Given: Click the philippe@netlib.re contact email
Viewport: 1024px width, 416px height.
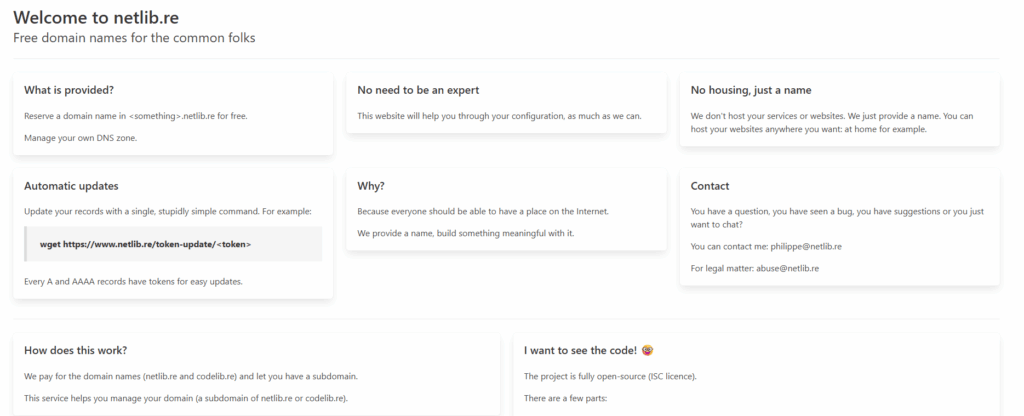Looking at the screenshot, I should click(x=806, y=246).
